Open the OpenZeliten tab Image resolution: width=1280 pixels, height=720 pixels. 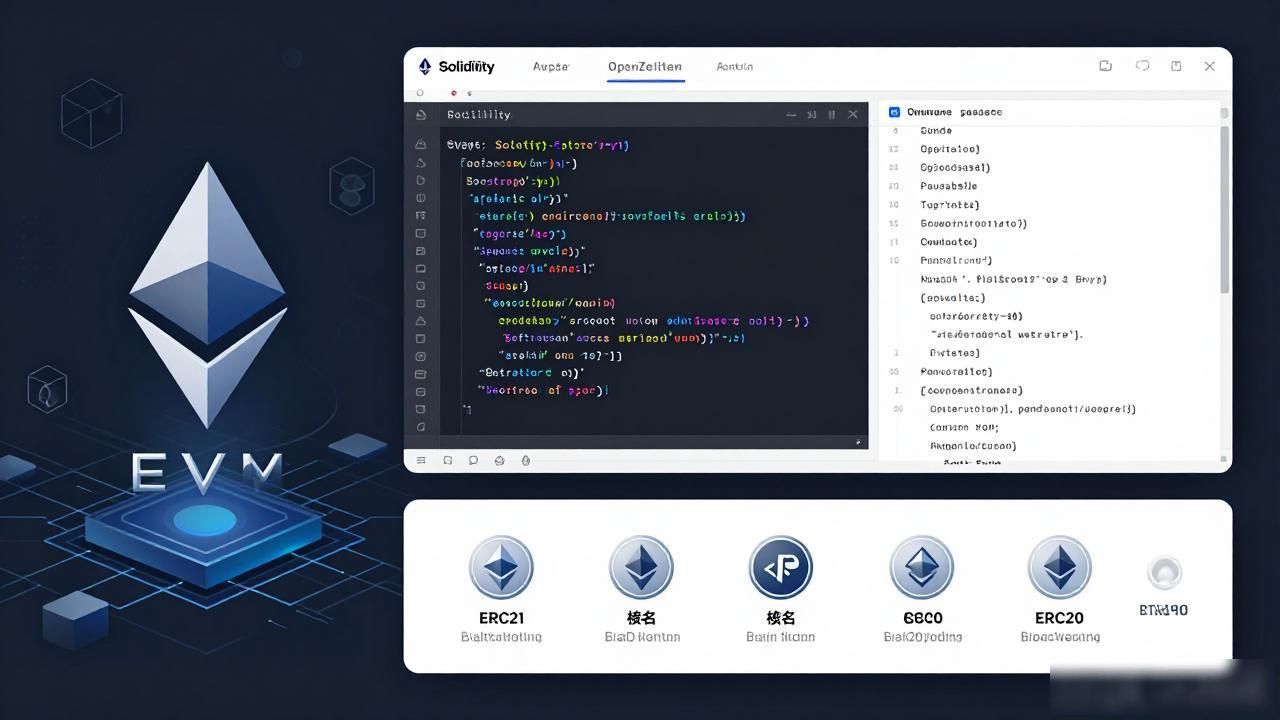tap(645, 67)
